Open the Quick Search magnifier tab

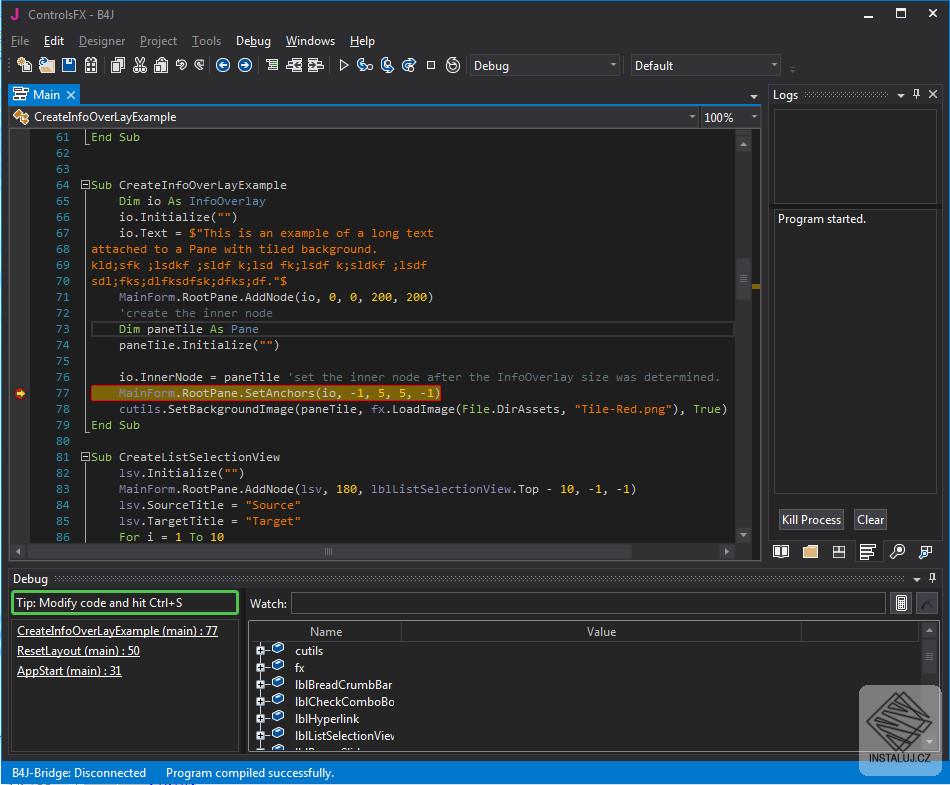tap(897, 552)
